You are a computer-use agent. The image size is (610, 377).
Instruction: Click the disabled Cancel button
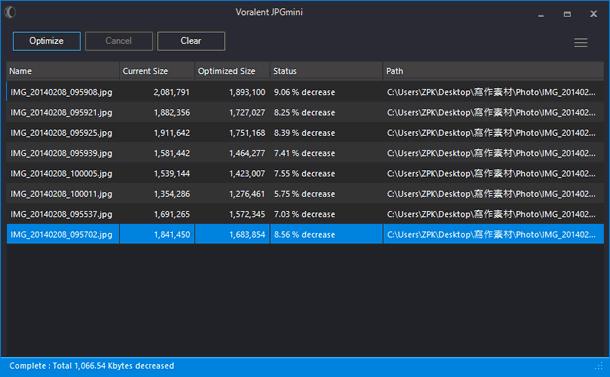(x=119, y=41)
